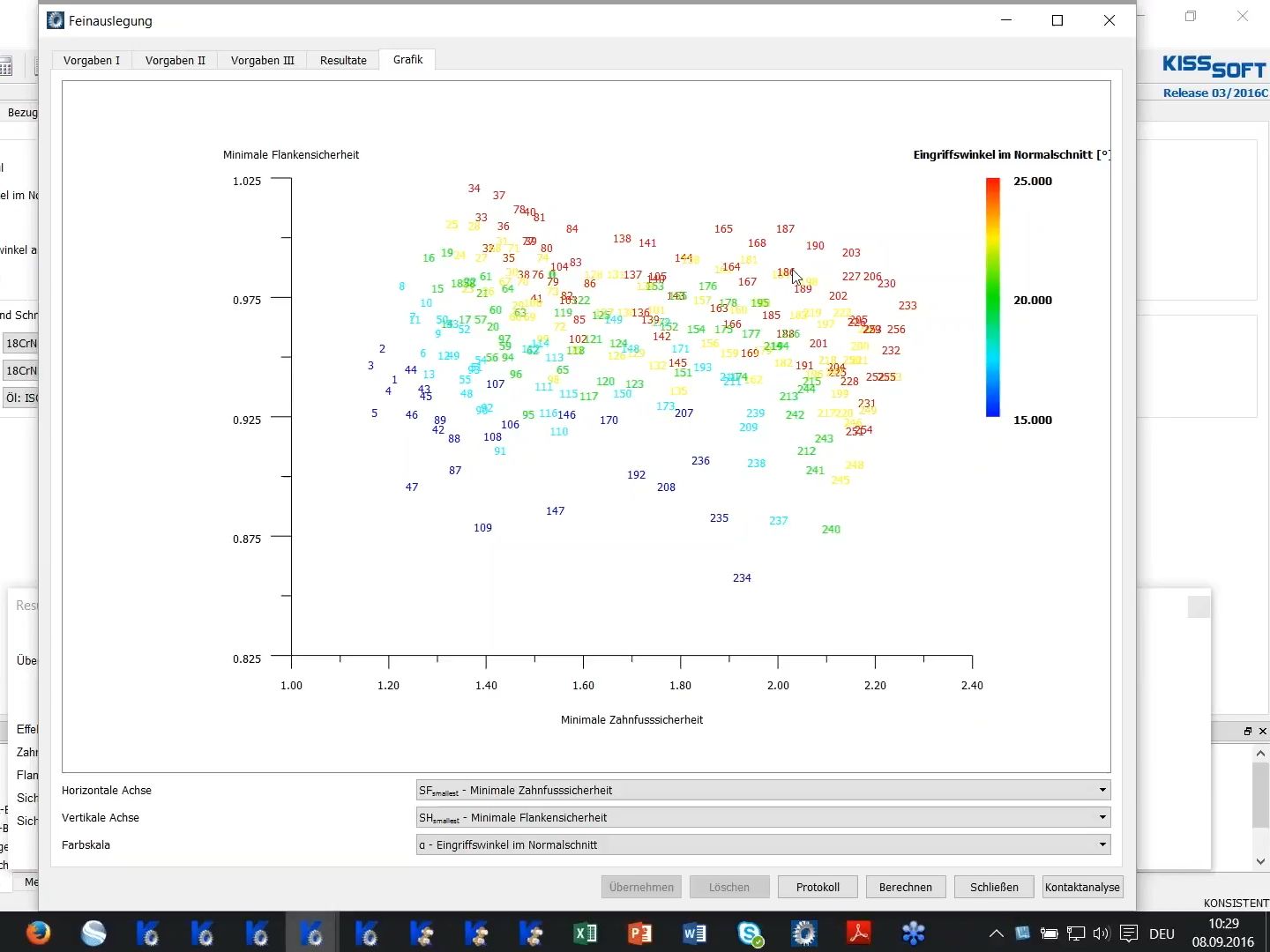Open PowerPoint from the taskbar
The height and width of the screenshot is (952, 1270).
[x=640, y=933]
